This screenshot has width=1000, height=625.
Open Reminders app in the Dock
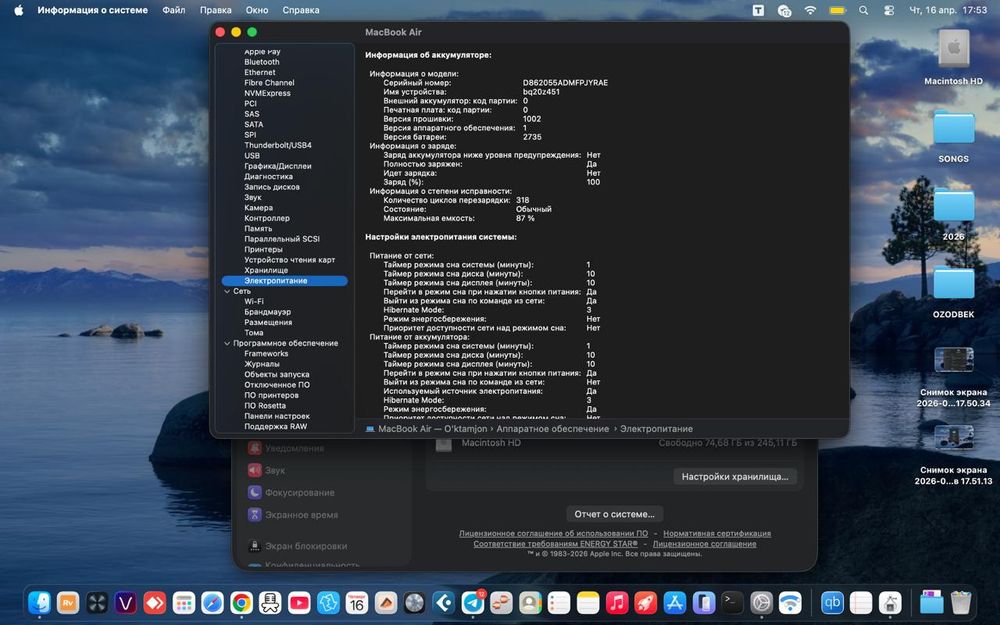coord(559,603)
